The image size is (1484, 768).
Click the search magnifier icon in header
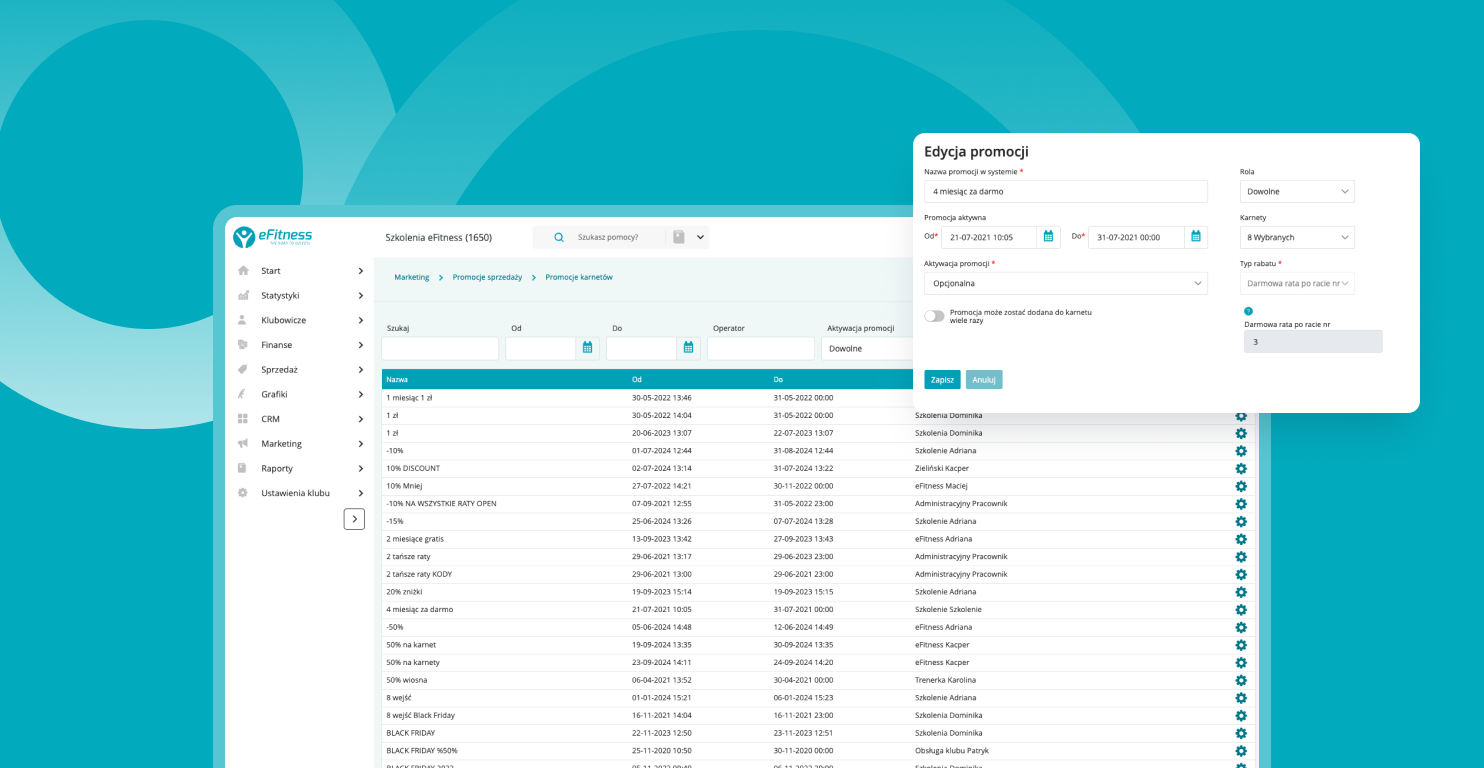click(x=559, y=238)
